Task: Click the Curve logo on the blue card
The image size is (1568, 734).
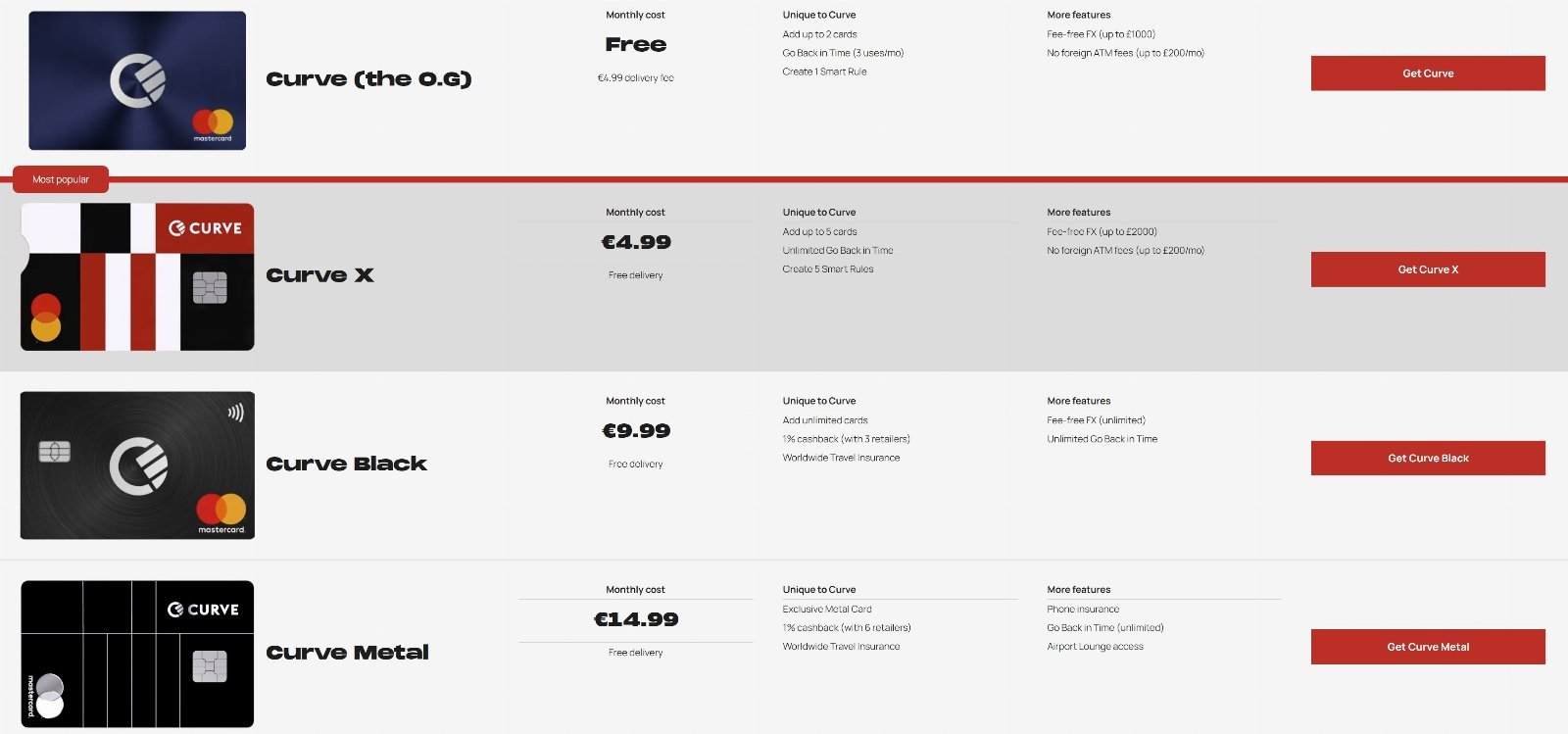Action: (x=137, y=80)
